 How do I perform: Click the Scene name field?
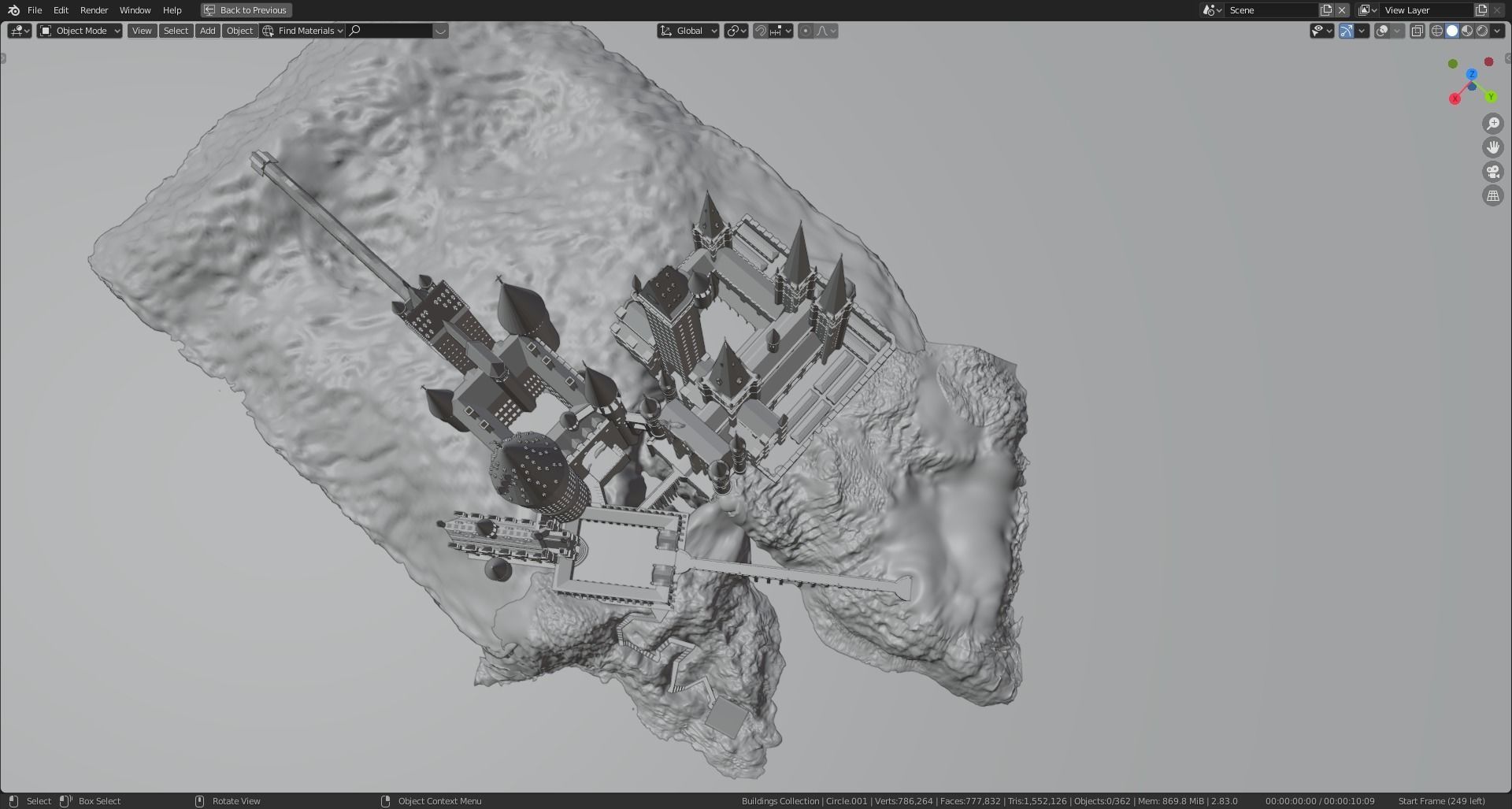pos(1271,10)
